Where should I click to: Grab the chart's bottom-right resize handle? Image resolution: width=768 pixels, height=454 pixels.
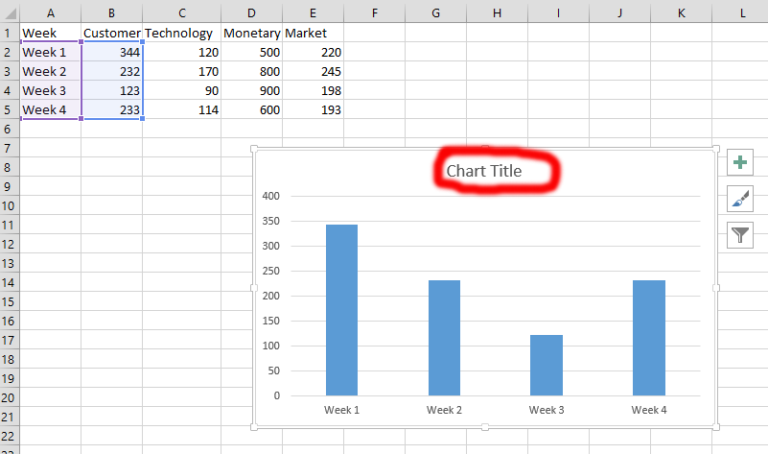(x=715, y=427)
